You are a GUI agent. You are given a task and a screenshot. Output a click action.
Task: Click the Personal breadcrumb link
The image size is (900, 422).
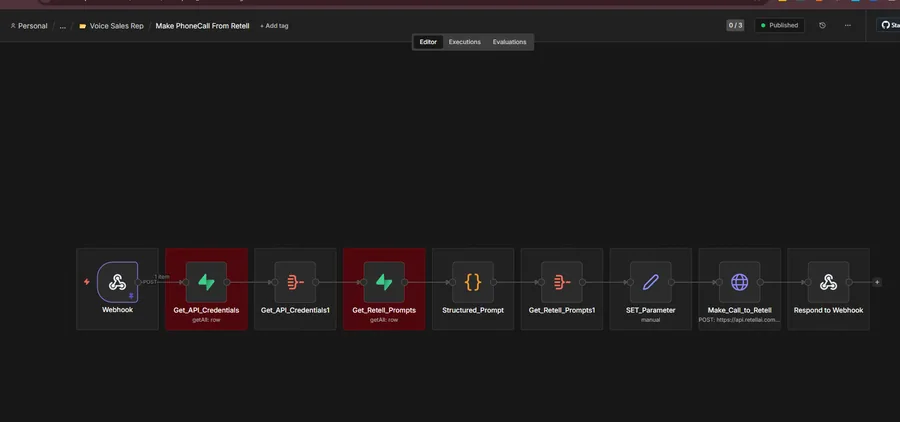pos(33,26)
